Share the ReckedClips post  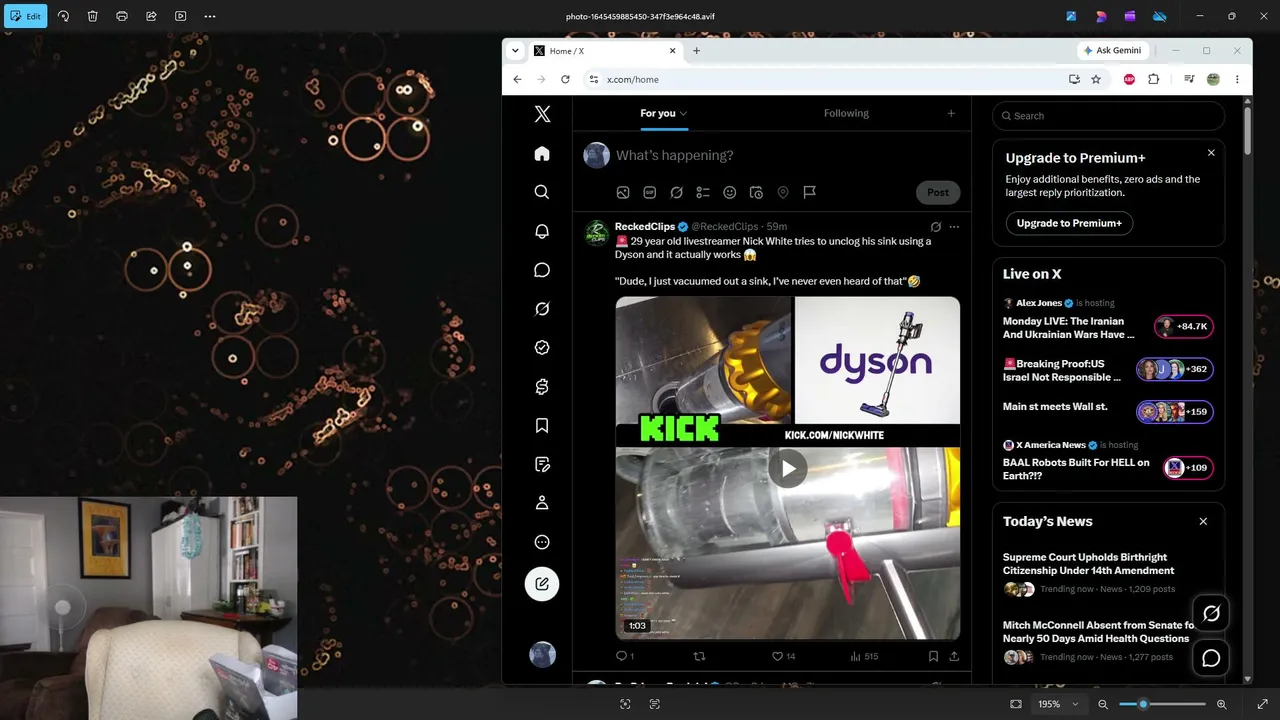pyautogui.click(x=954, y=656)
